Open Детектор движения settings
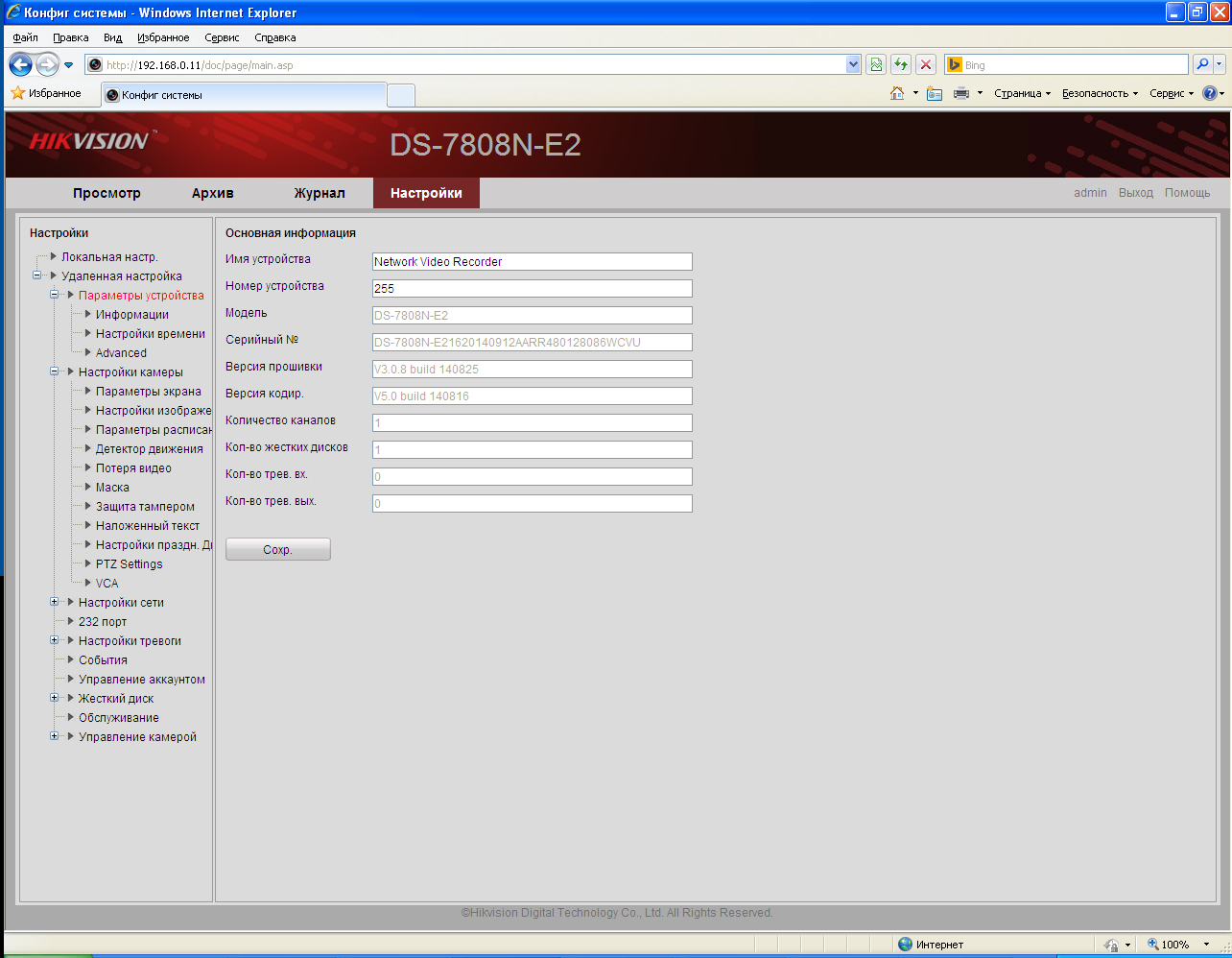The height and width of the screenshot is (958, 1232). (x=150, y=448)
